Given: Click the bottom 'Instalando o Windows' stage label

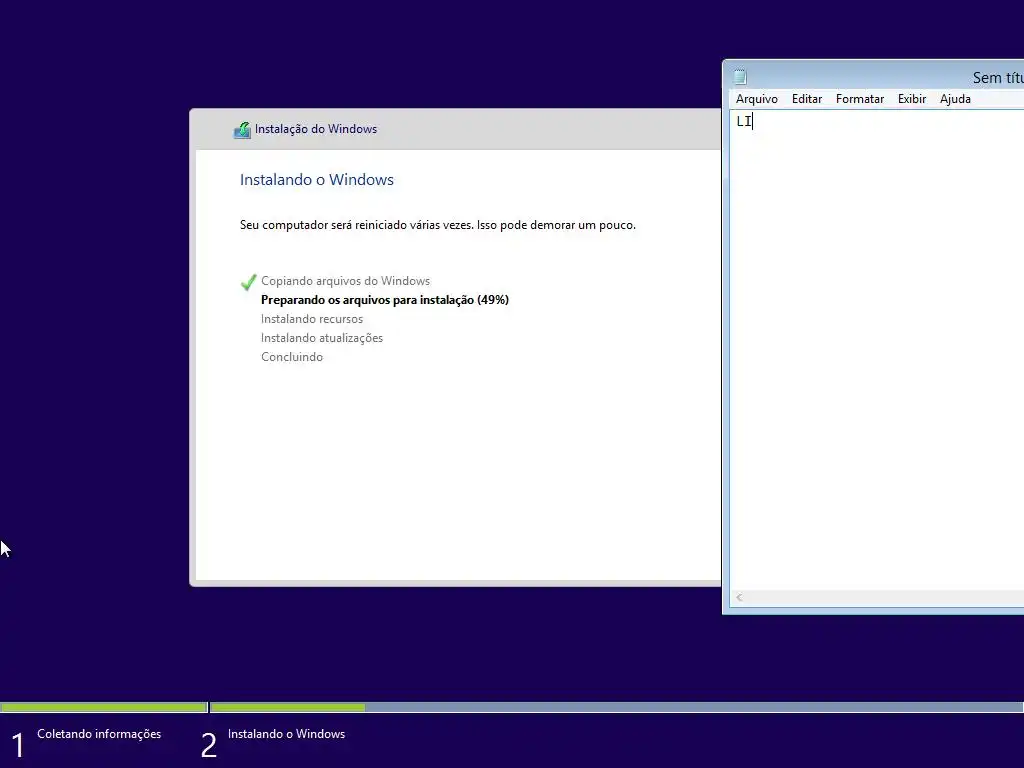Looking at the screenshot, I should (x=286, y=734).
